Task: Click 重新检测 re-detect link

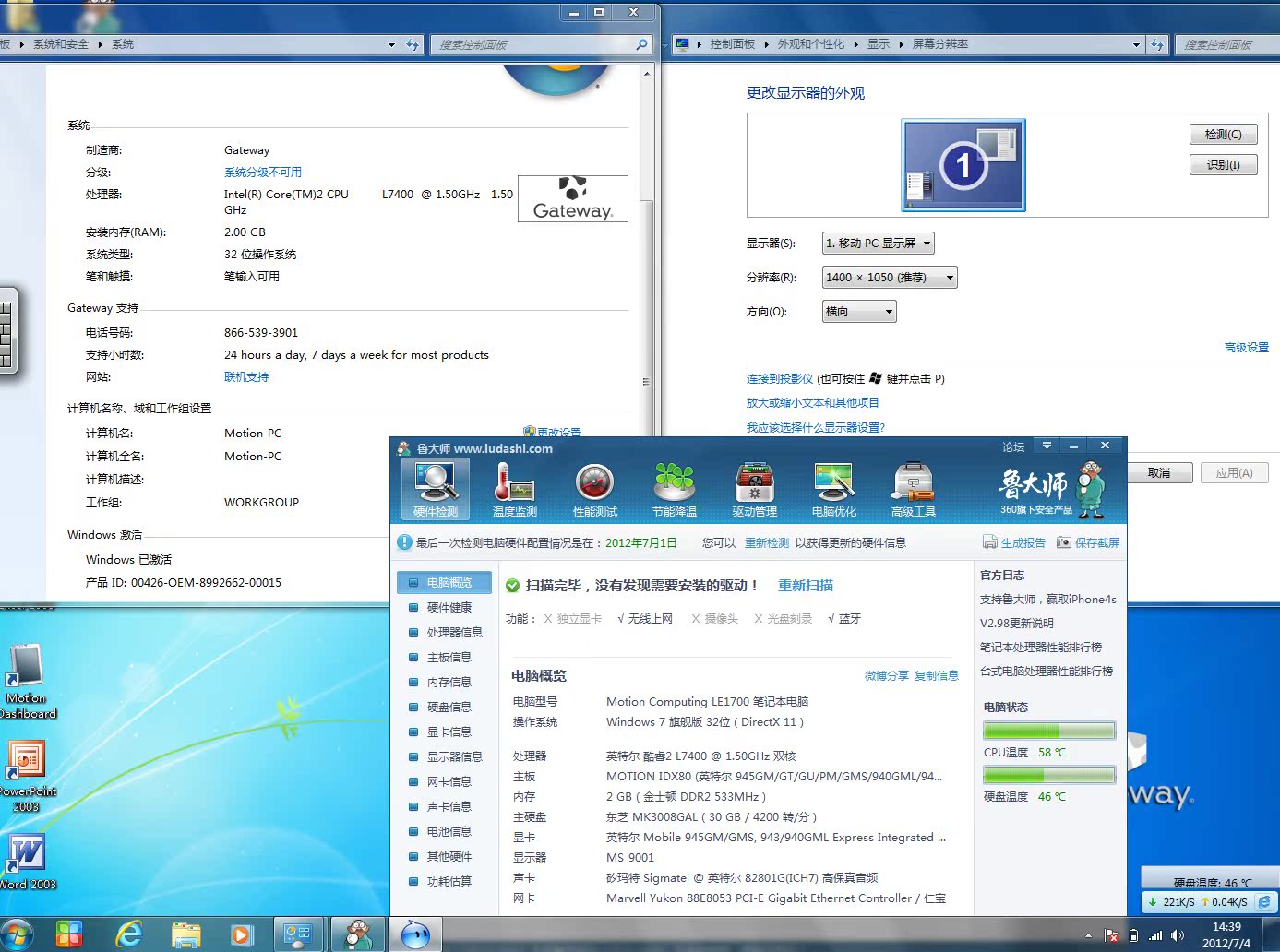Action: [x=767, y=542]
